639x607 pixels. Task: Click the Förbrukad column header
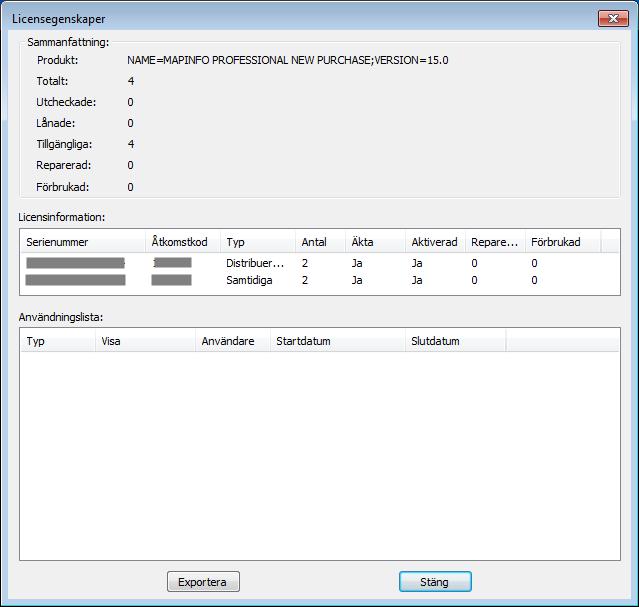tap(563, 242)
